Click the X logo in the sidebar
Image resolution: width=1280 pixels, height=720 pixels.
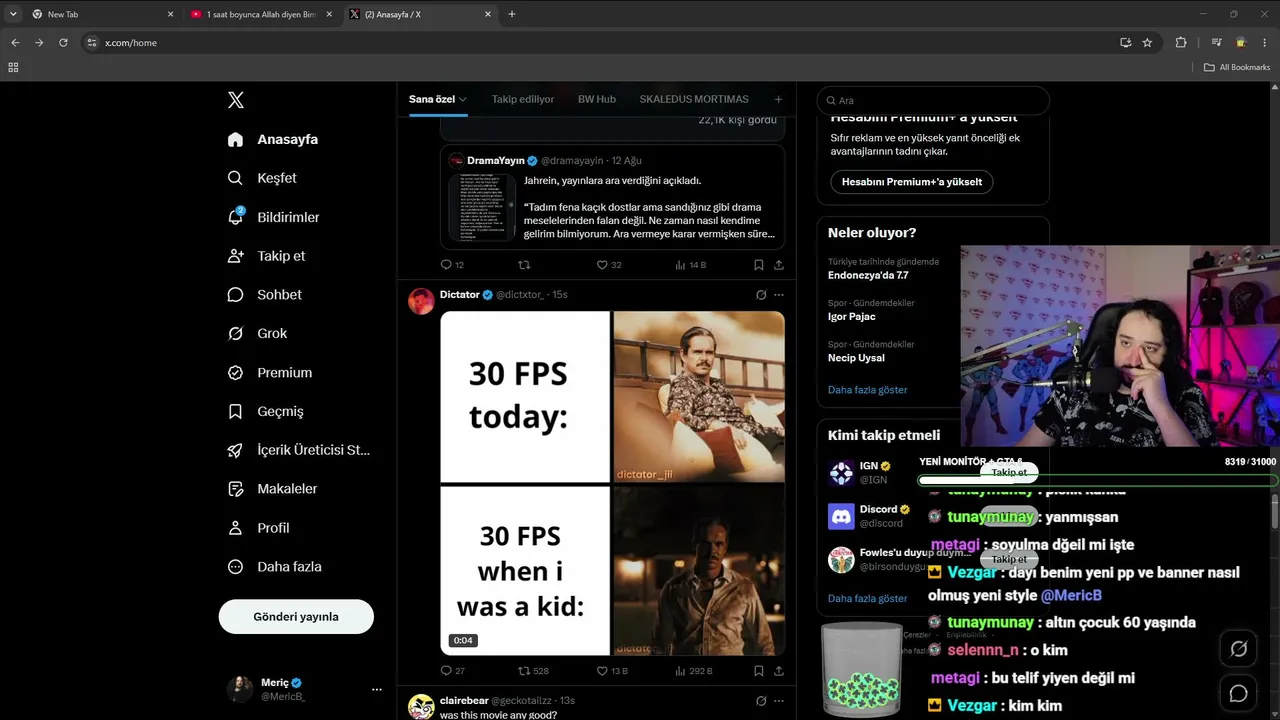[236, 100]
